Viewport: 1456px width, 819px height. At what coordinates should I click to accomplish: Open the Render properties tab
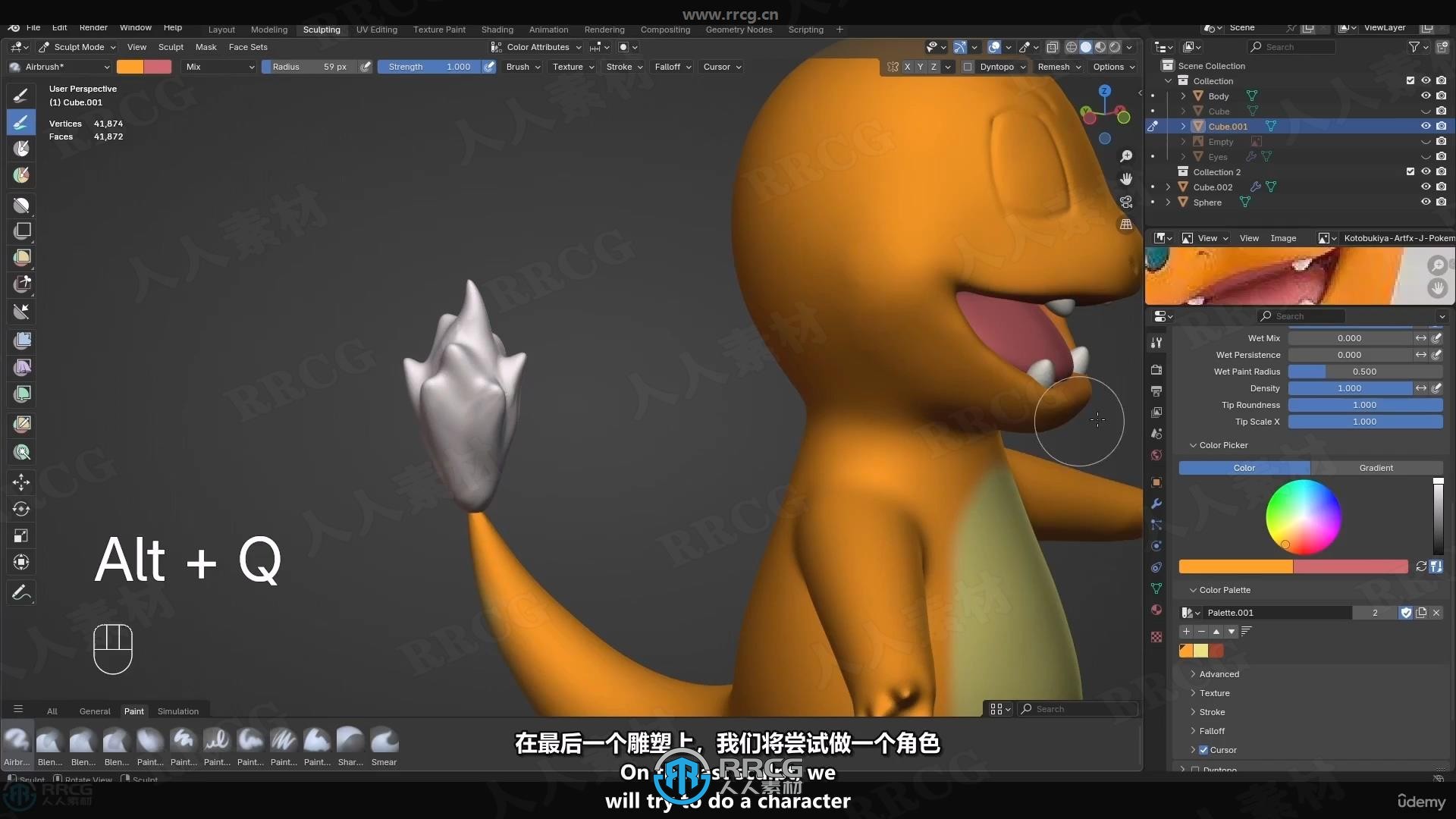(1156, 370)
